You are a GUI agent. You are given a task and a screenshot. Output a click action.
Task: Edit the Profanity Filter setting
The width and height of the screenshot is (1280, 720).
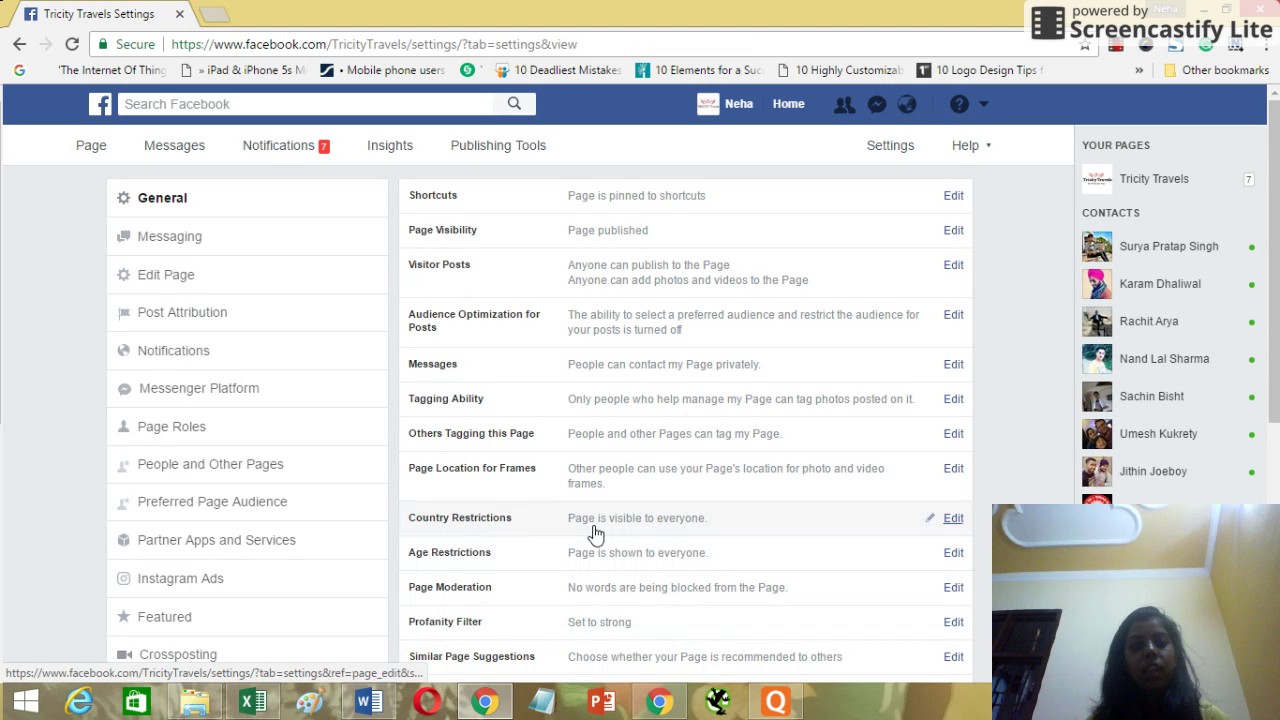click(x=953, y=622)
